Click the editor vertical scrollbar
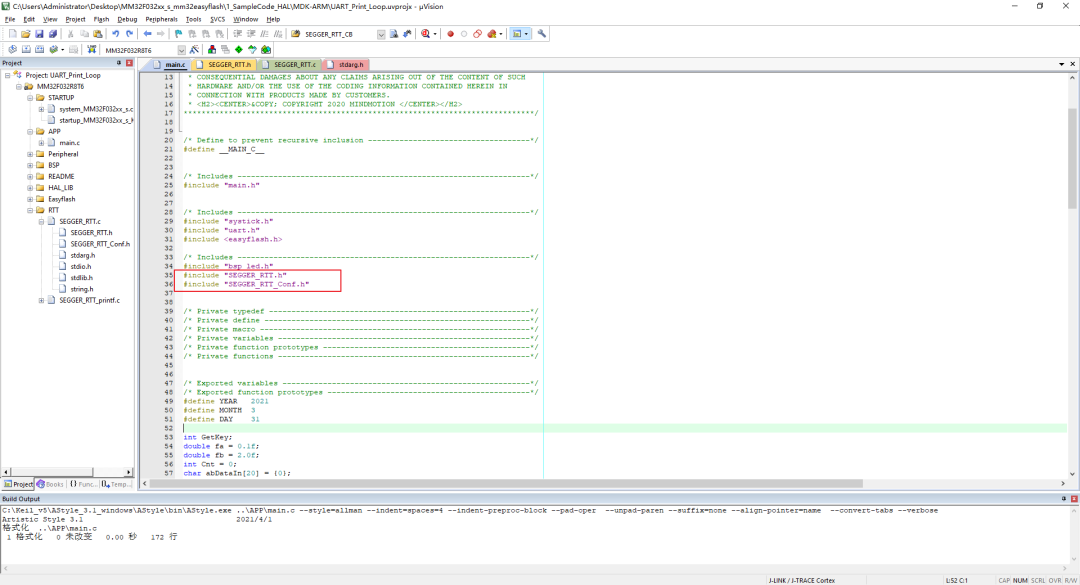This screenshot has height=585, width=1080. pyautogui.click(x=1072, y=158)
